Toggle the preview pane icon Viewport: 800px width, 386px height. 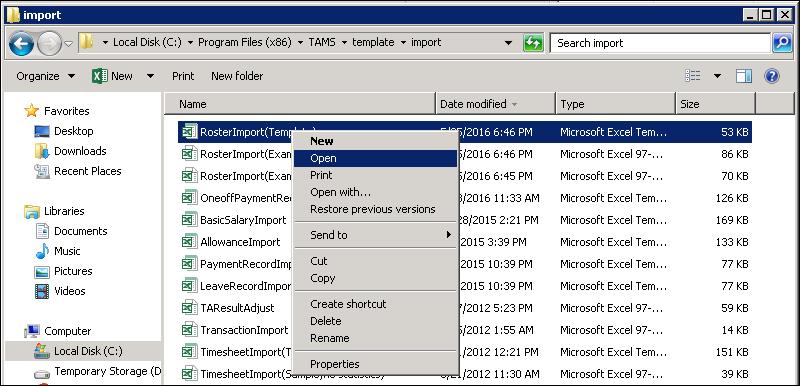point(743,76)
